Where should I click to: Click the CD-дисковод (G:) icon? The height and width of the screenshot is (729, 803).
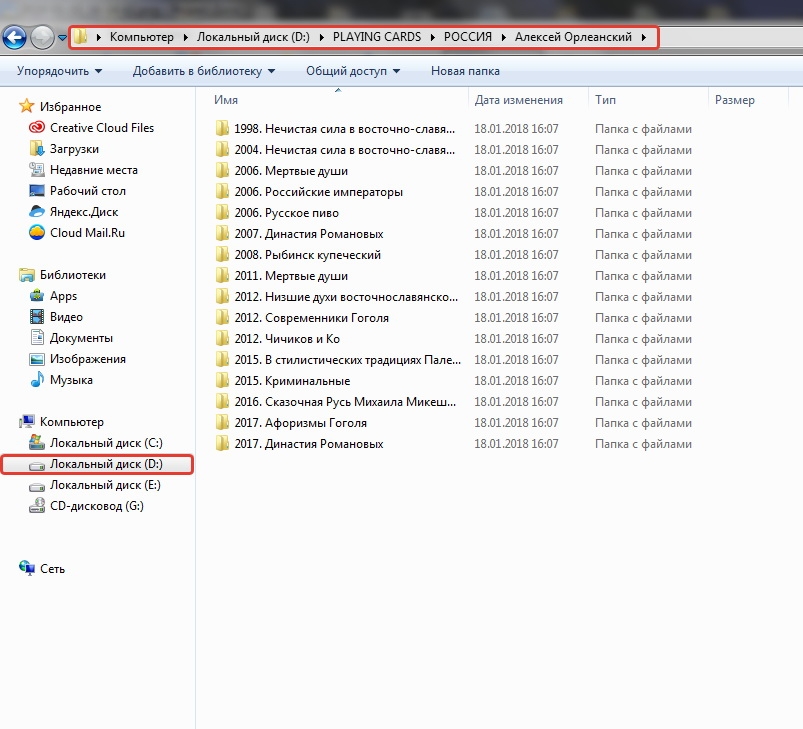36,506
